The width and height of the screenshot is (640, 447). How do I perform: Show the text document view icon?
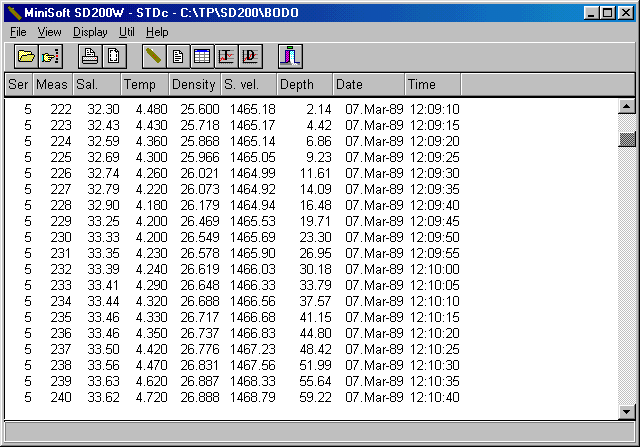pyautogui.click(x=178, y=56)
